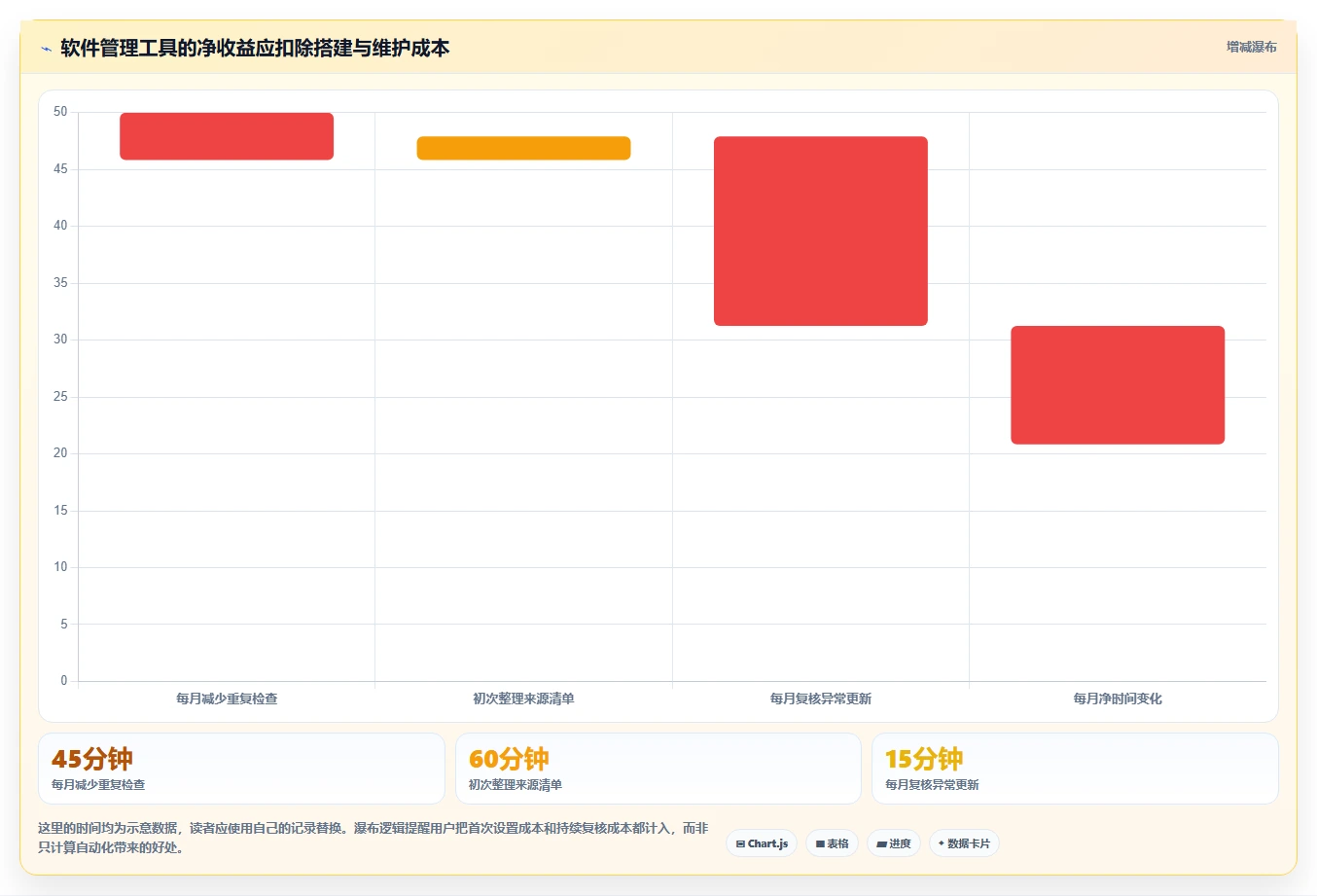Click the orange bar for 初次整理来源清单
1317x896 pixels.
(523, 148)
